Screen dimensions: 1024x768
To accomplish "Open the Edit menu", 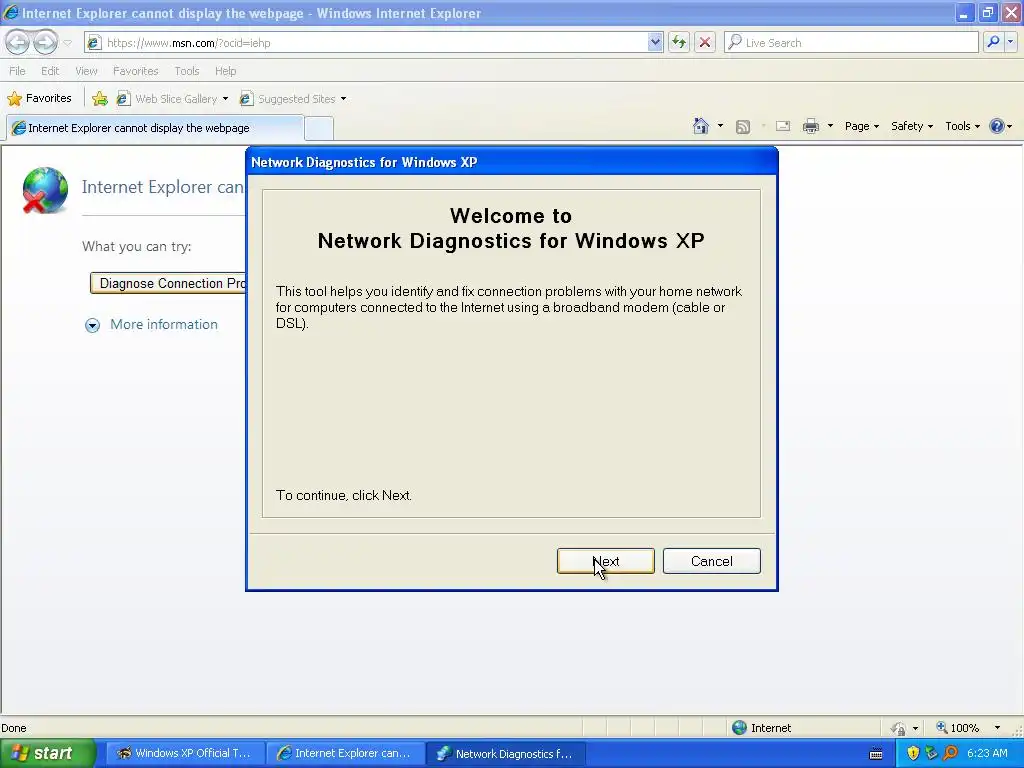I will point(50,71).
